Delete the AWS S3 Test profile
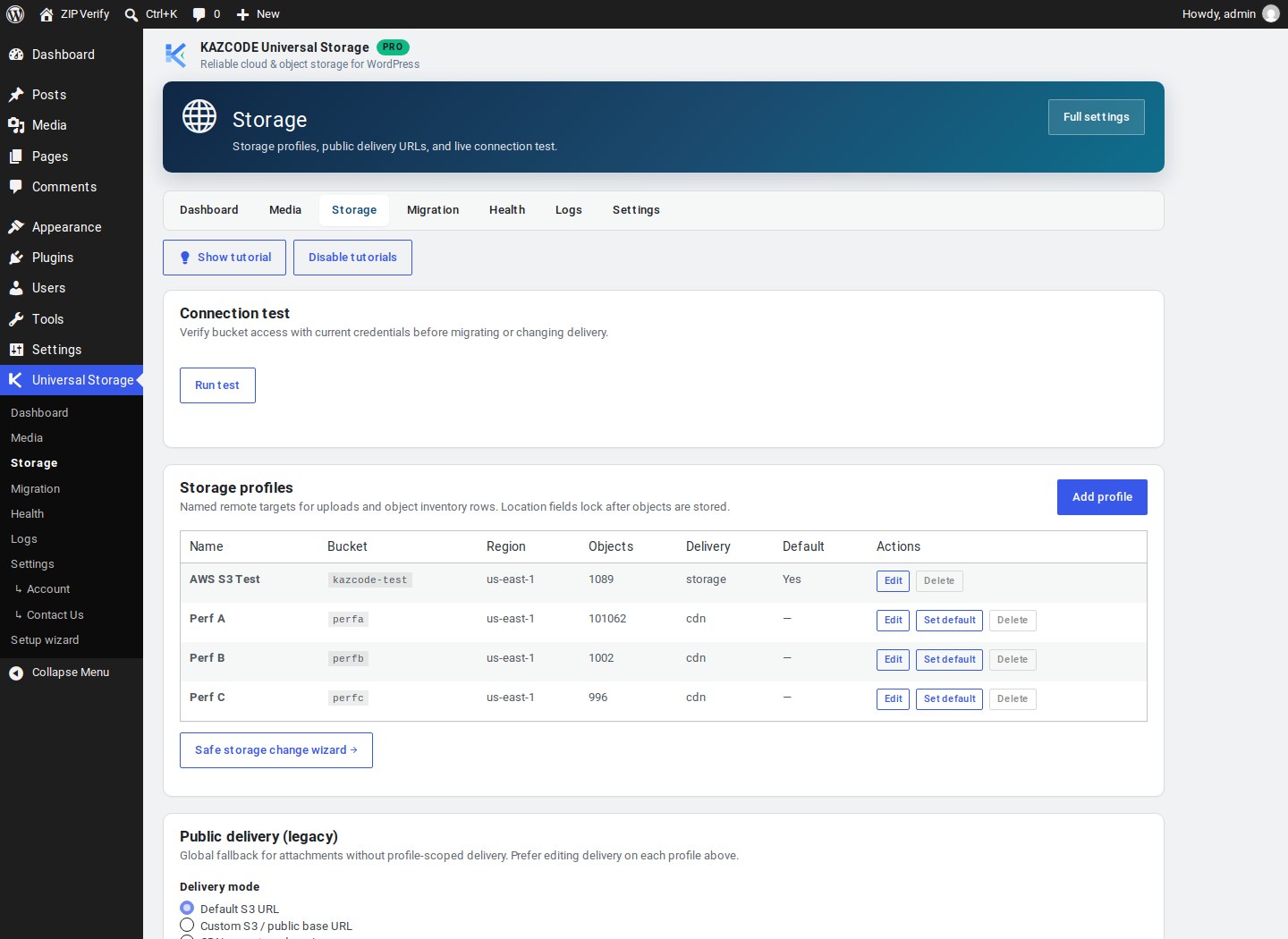 939,581
